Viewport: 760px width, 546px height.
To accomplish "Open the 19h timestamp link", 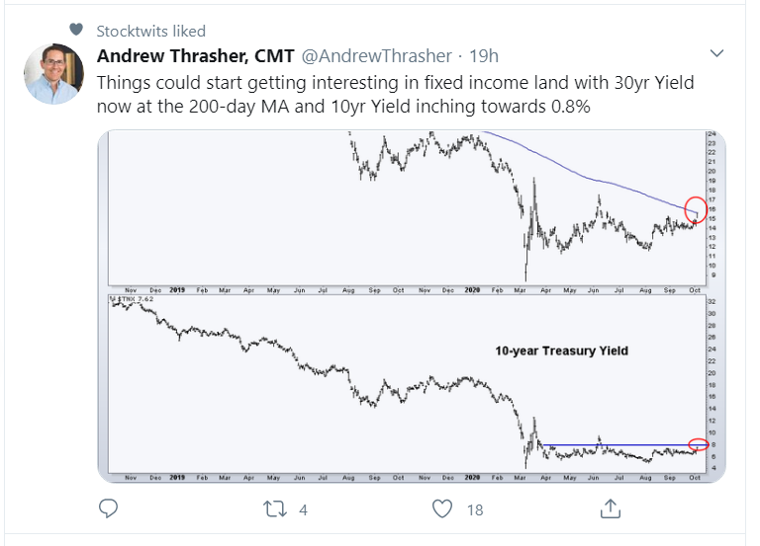I will [x=483, y=55].
